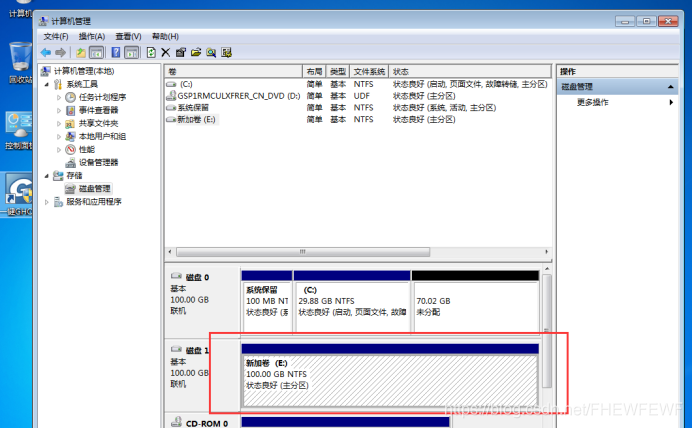Select GSP1RMCULXFRER_CN_DVD (D:) volume row
Image resolution: width=693 pixels, height=428 pixels.
pyautogui.click(x=357, y=96)
